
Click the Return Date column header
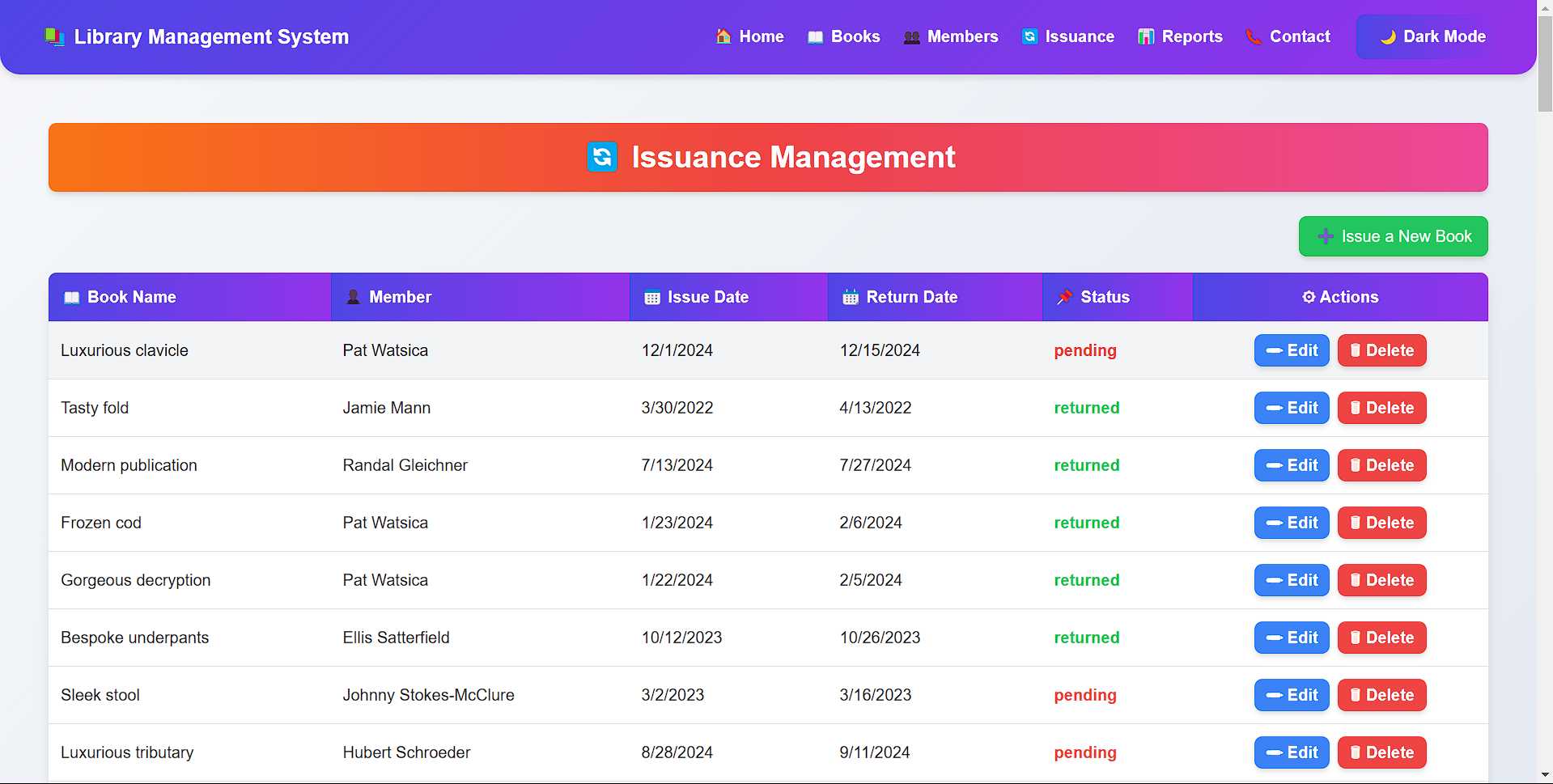(x=935, y=297)
